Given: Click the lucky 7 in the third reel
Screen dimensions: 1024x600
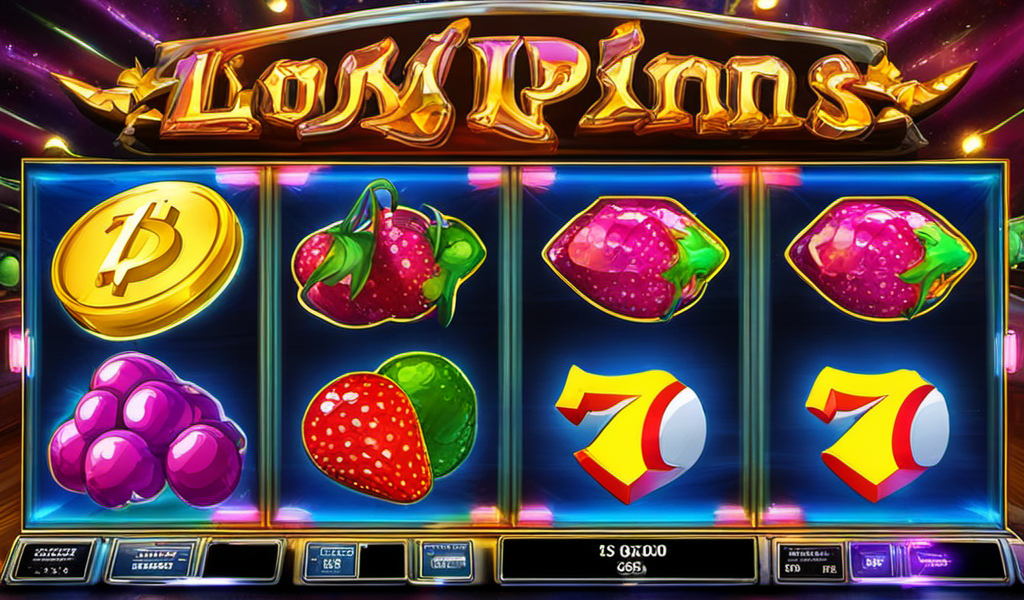Looking at the screenshot, I should point(630,434).
